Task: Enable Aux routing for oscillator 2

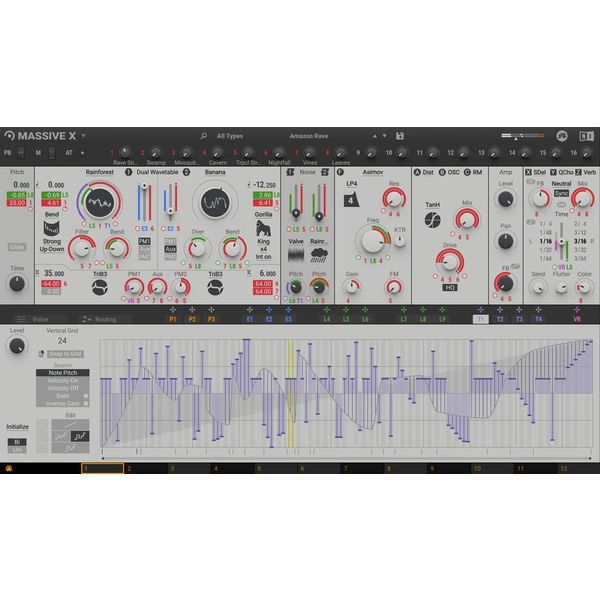Action: pyautogui.click(x=170, y=249)
